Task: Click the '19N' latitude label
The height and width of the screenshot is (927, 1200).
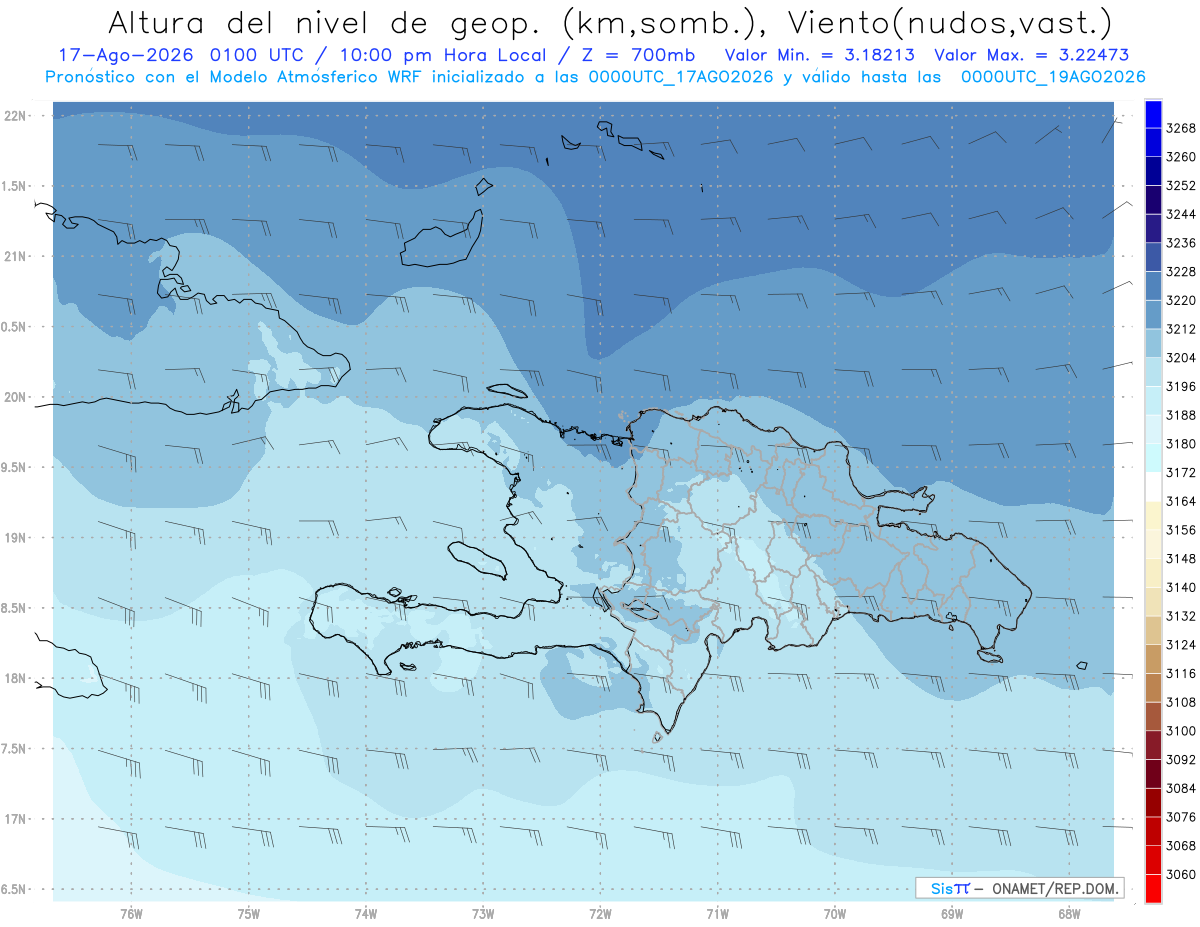Action: point(16,538)
